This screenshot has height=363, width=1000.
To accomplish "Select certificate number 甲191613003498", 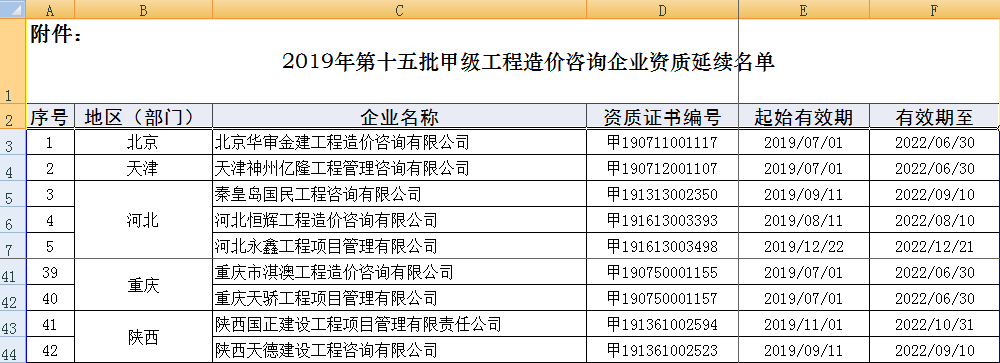I will (x=663, y=246).
